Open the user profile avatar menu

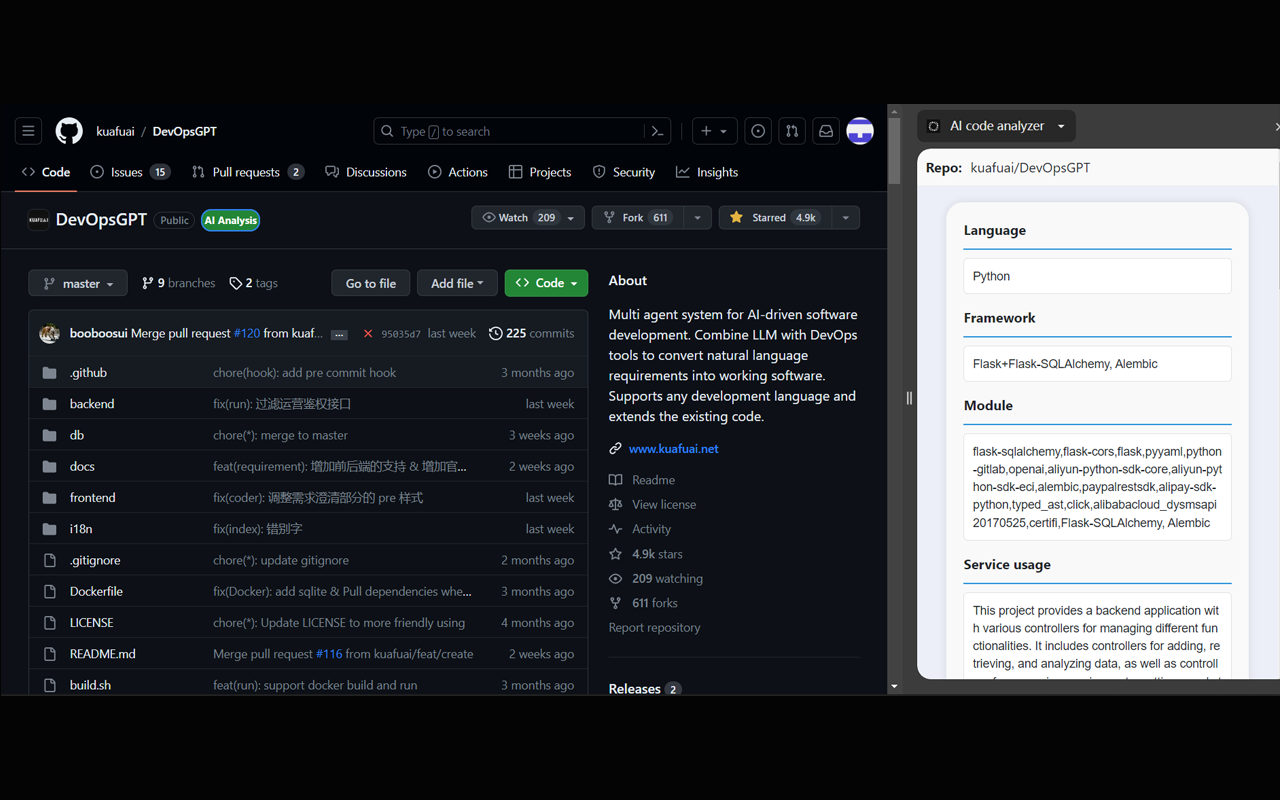coord(860,131)
